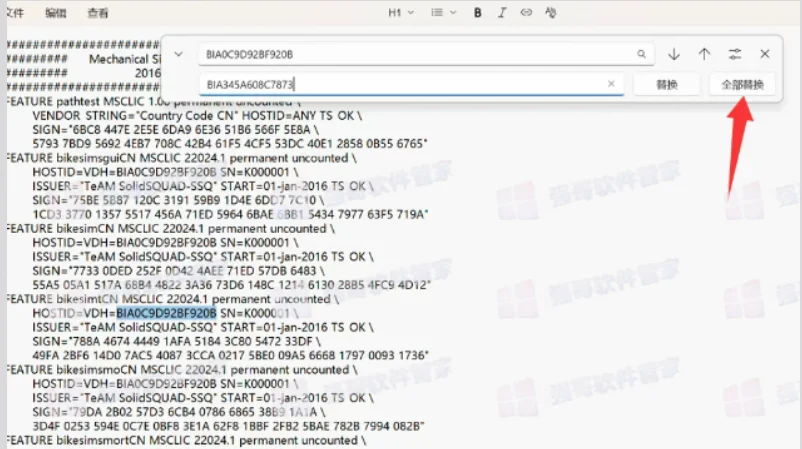The image size is (802, 449).
Task: Find next match with the down arrow
Action: pyautogui.click(x=674, y=54)
